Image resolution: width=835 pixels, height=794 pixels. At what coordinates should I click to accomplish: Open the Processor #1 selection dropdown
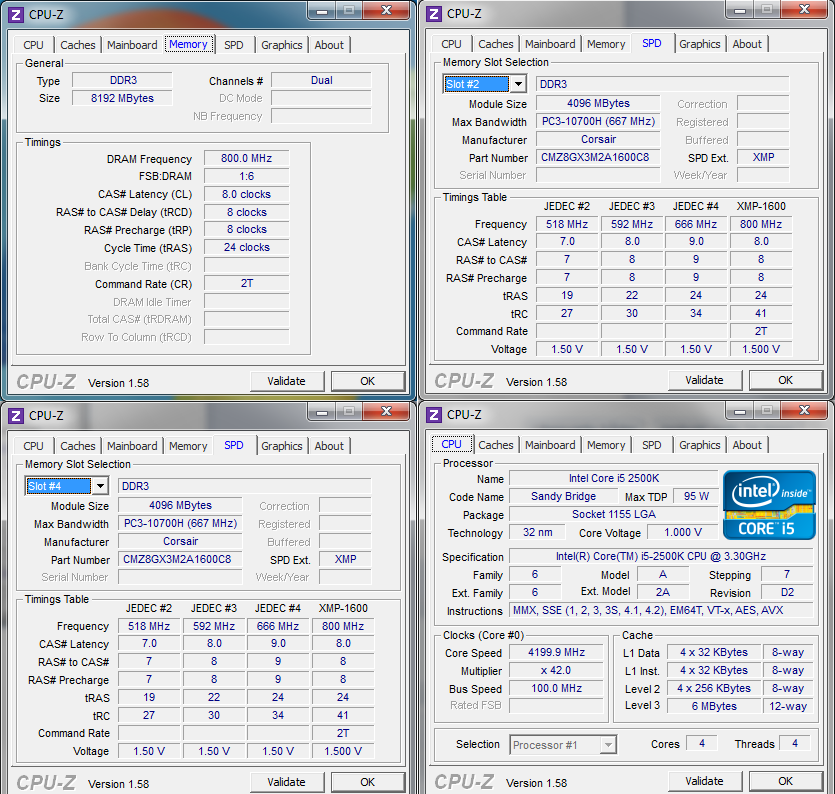tap(608, 744)
